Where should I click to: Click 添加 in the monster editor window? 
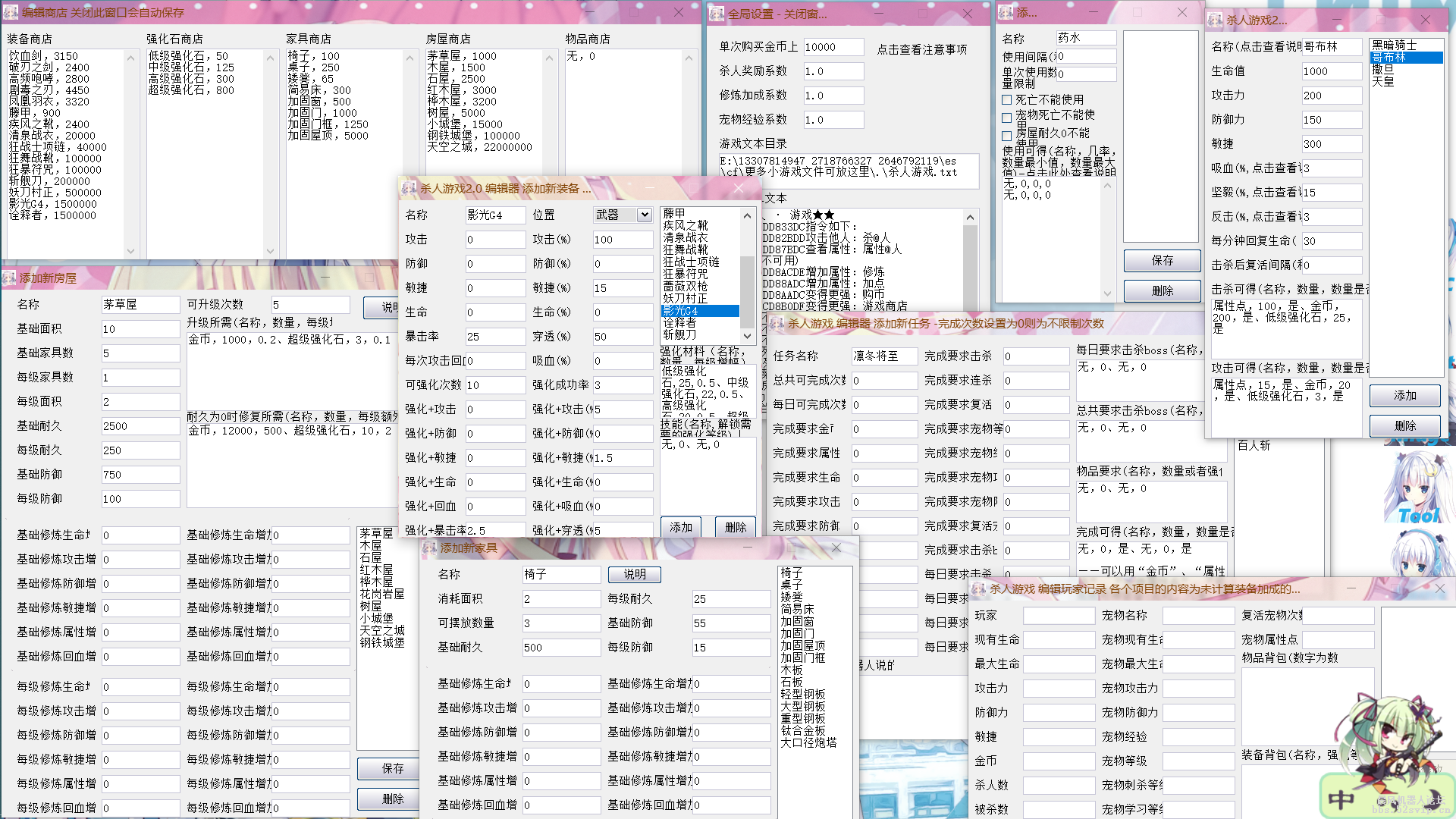coord(1404,395)
